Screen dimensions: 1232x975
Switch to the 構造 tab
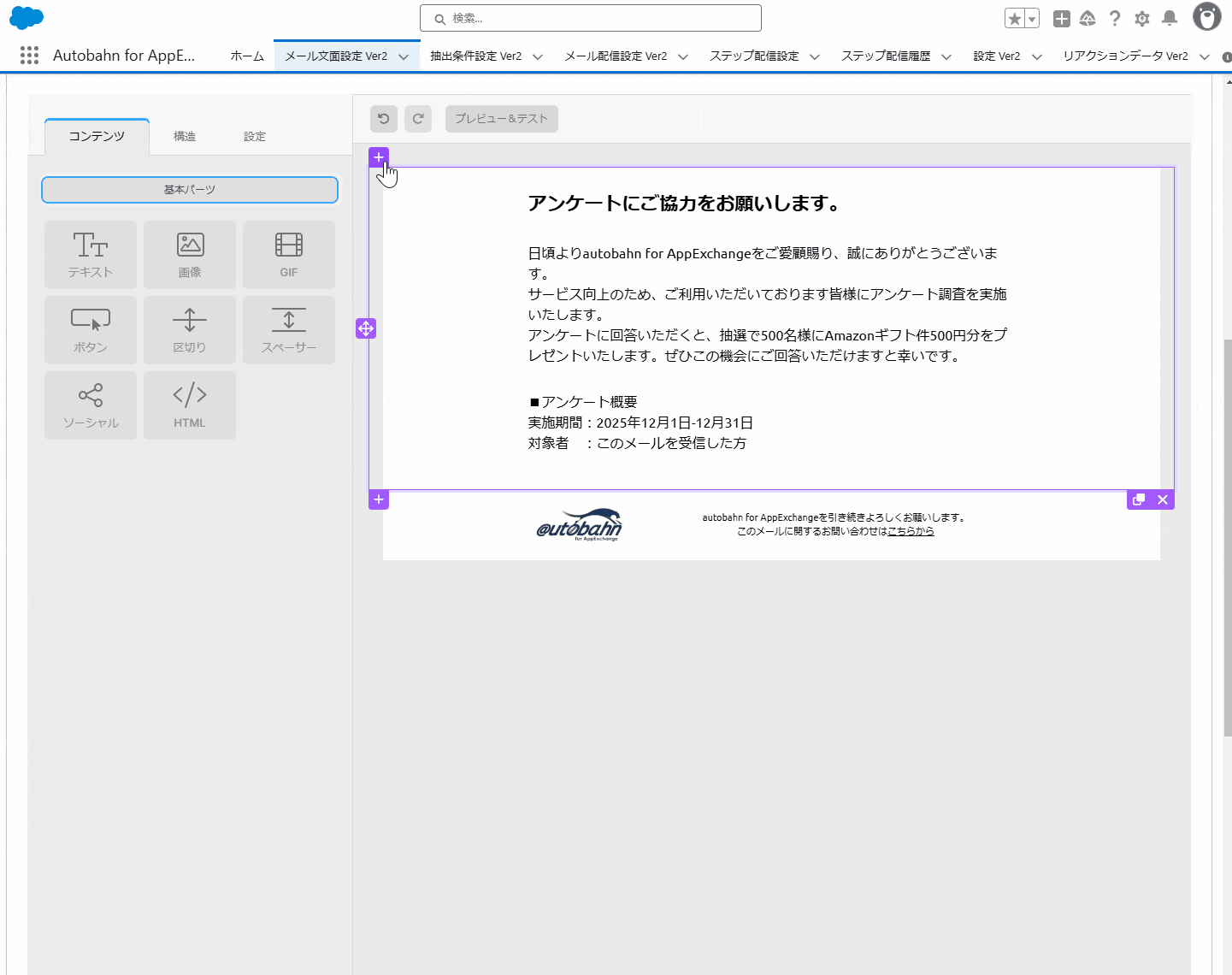[x=185, y=137]
